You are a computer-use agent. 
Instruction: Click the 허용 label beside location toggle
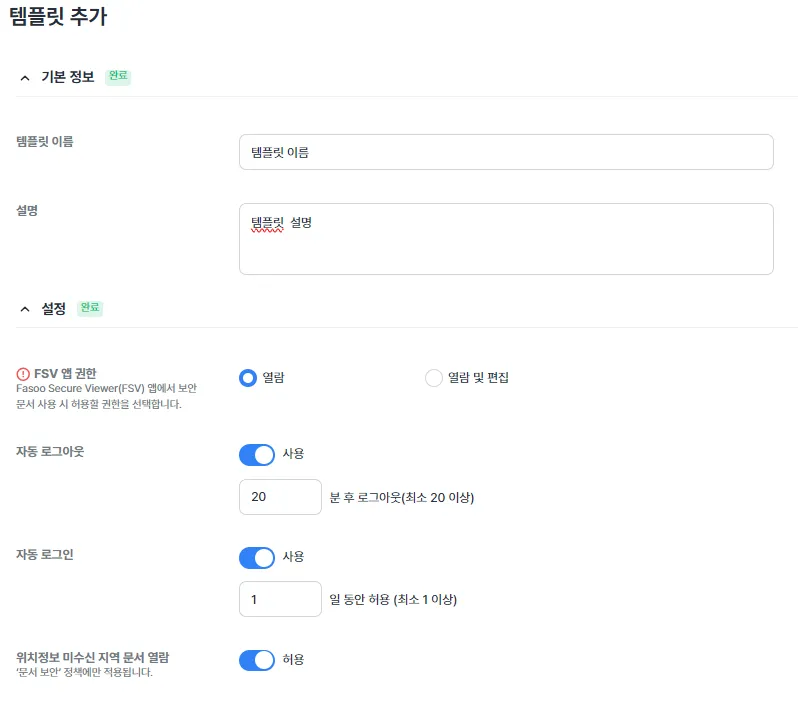(293, 660)
